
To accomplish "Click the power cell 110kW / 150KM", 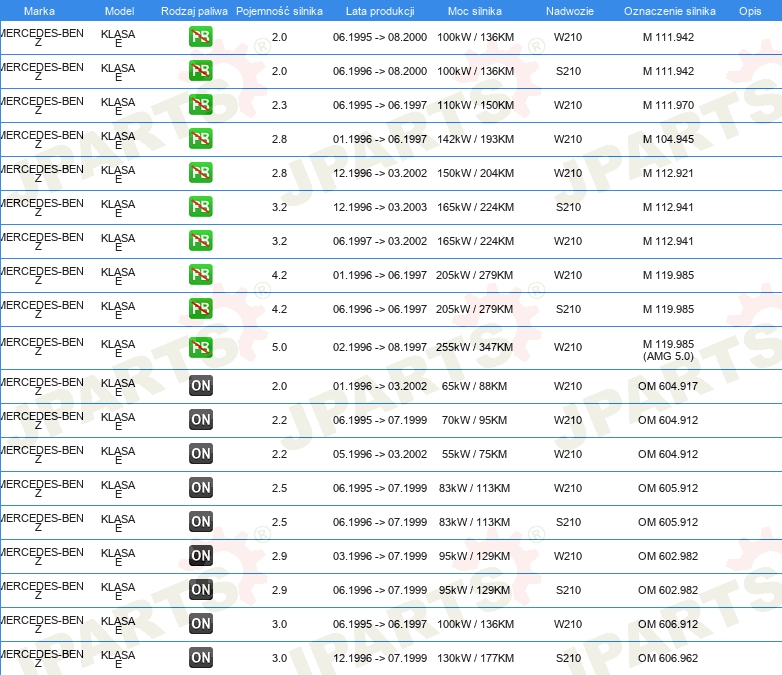I will point(475,105).
